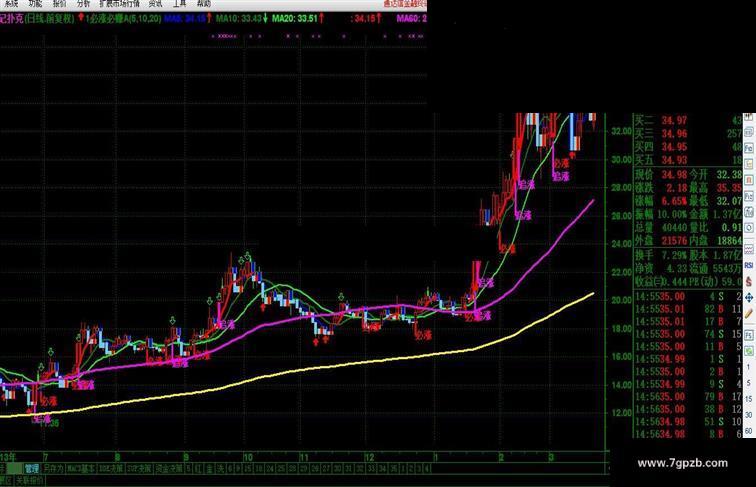The width and height of the screenshot is (756, 487).
Task: Select the 60-minute period button
Action: [x=749, y=431]
